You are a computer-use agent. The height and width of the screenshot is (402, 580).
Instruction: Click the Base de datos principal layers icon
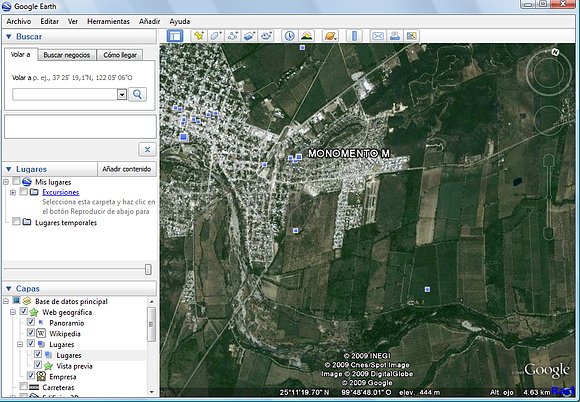click(27, 301)
